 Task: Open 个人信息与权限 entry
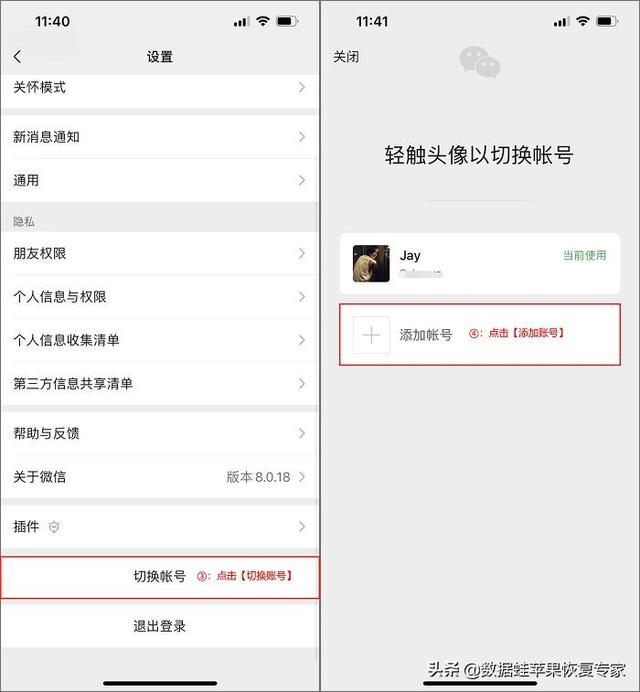click(x=159, y=297)
